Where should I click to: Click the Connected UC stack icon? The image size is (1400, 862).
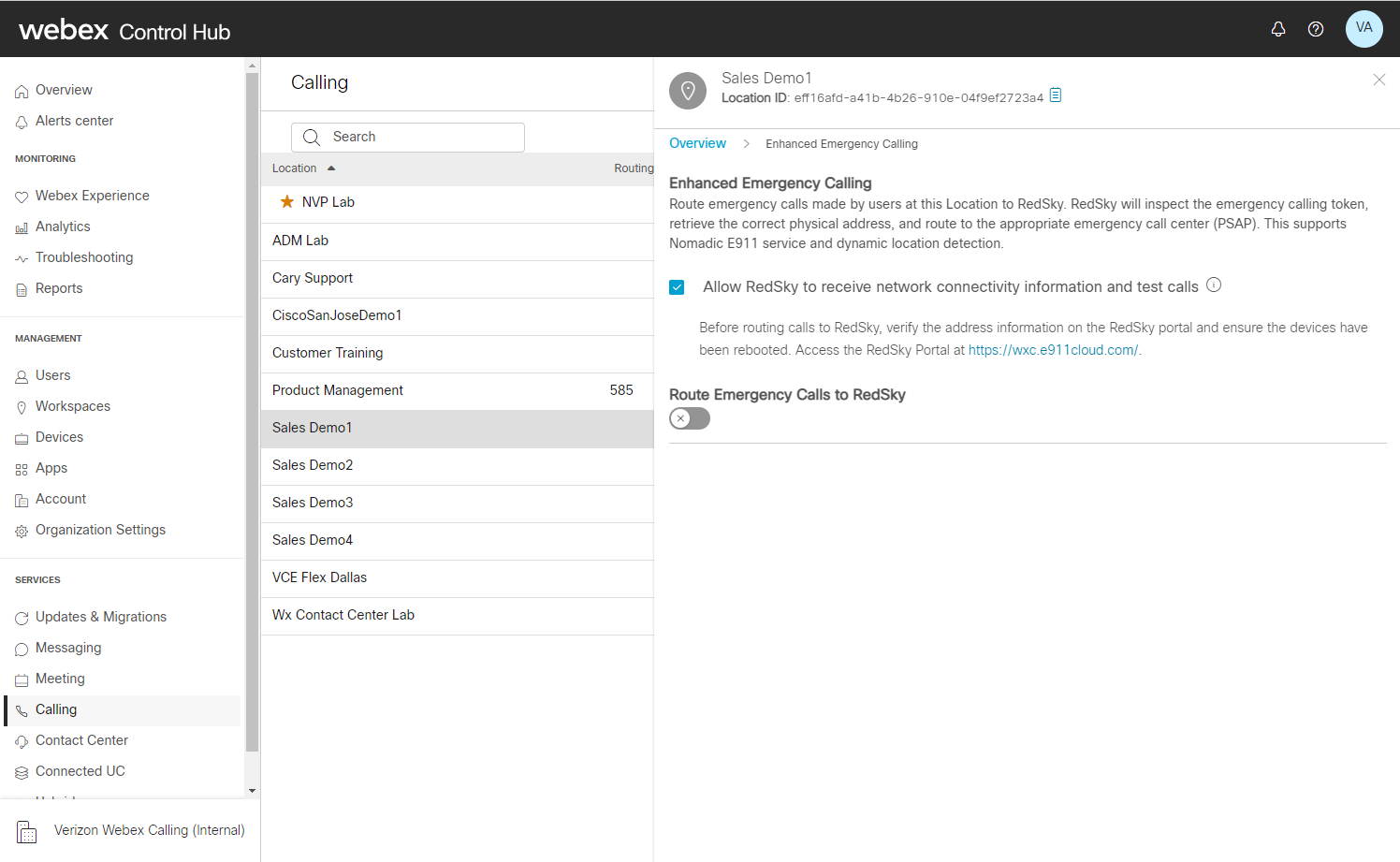click(22, 773)
